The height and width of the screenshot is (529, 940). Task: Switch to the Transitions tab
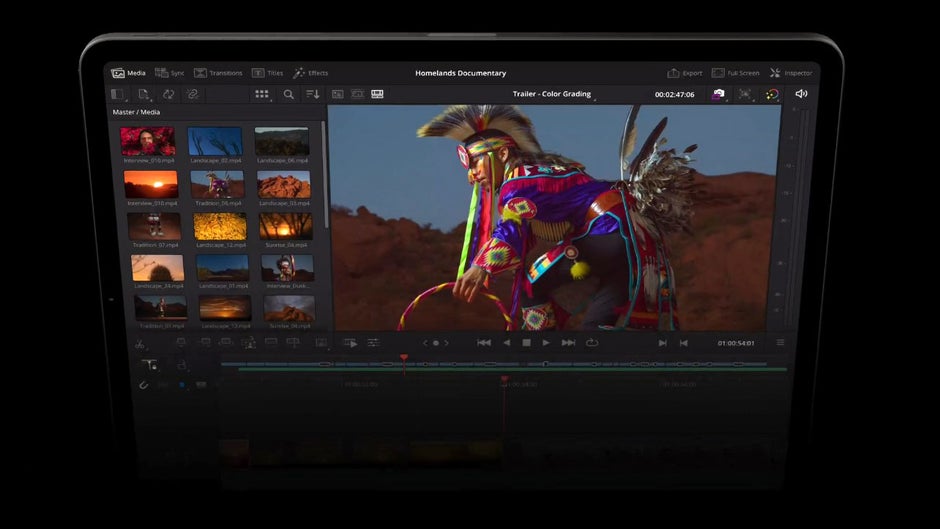218,73
